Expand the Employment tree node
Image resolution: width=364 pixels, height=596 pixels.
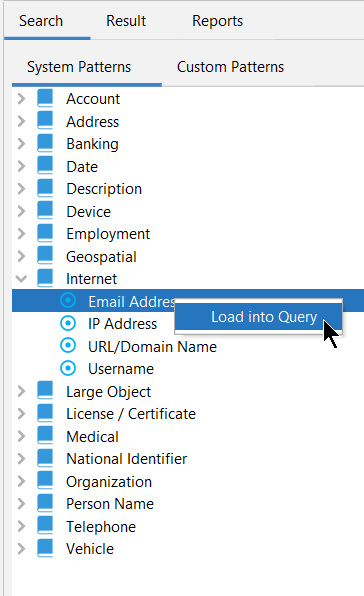coord(22,233)
